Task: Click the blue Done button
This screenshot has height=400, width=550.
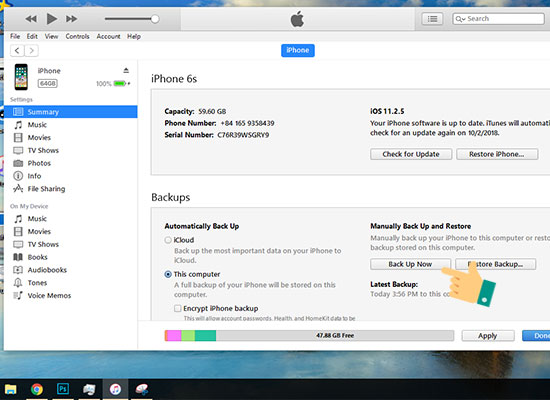Action: point(537,336)
